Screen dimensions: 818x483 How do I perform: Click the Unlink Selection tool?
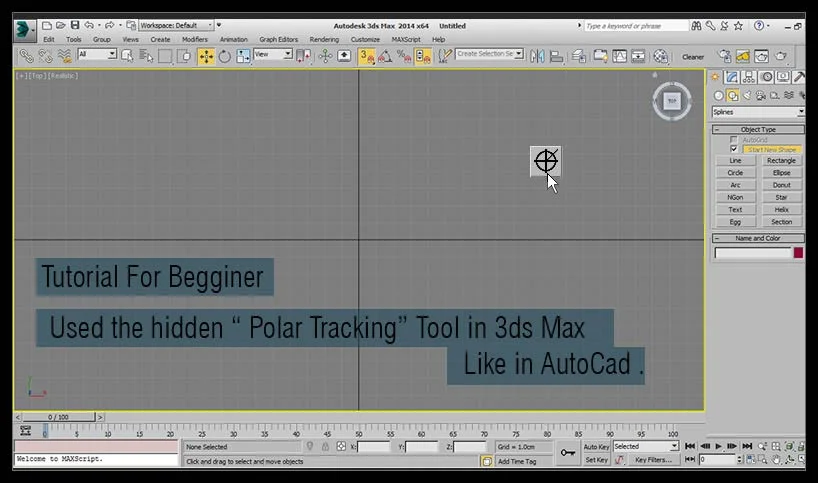pyautogui.click(x=45, y=55)
